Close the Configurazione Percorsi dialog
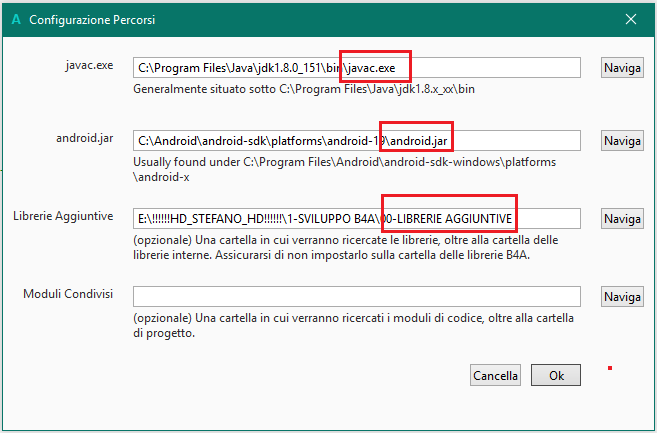This screenshot has width=657, height=433. tap(631, 19)
